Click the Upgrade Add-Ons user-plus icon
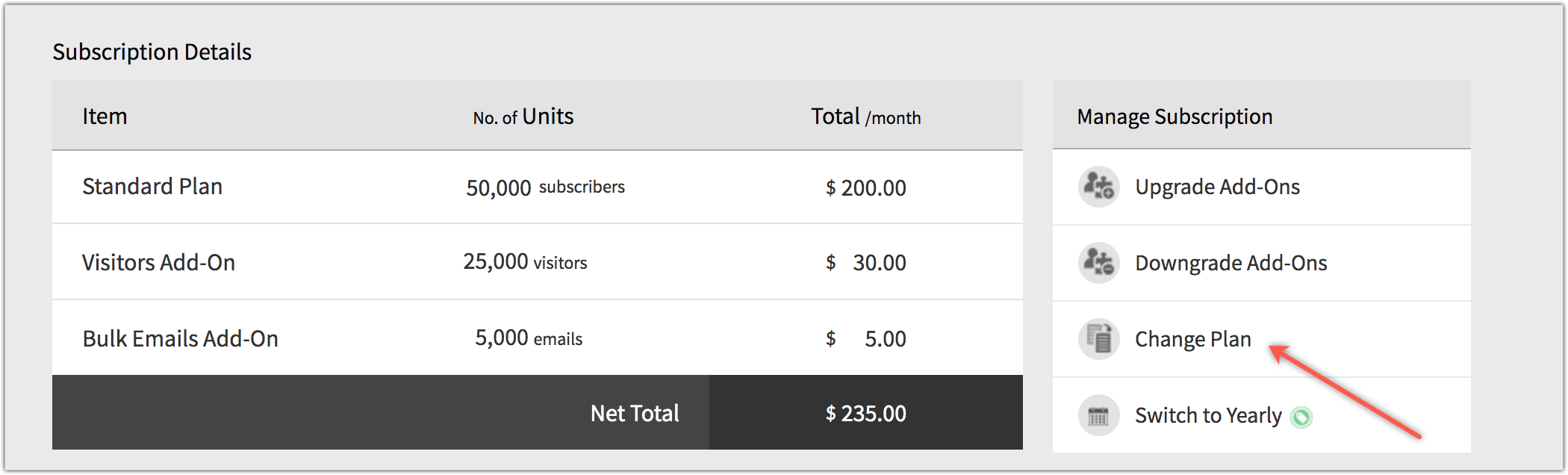Screen dimensions: 1568x475 (x=1098, y=187)
